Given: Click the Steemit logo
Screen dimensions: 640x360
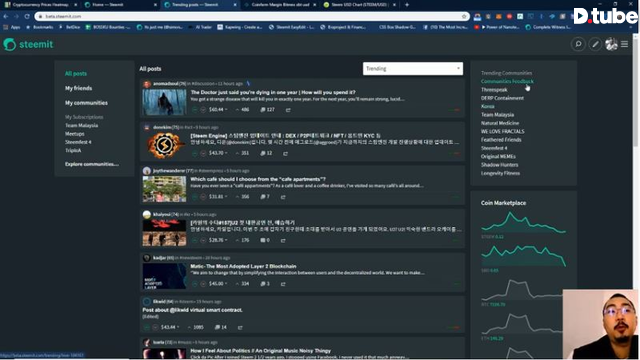Looking at the screenshot, I should click(28, 44).
